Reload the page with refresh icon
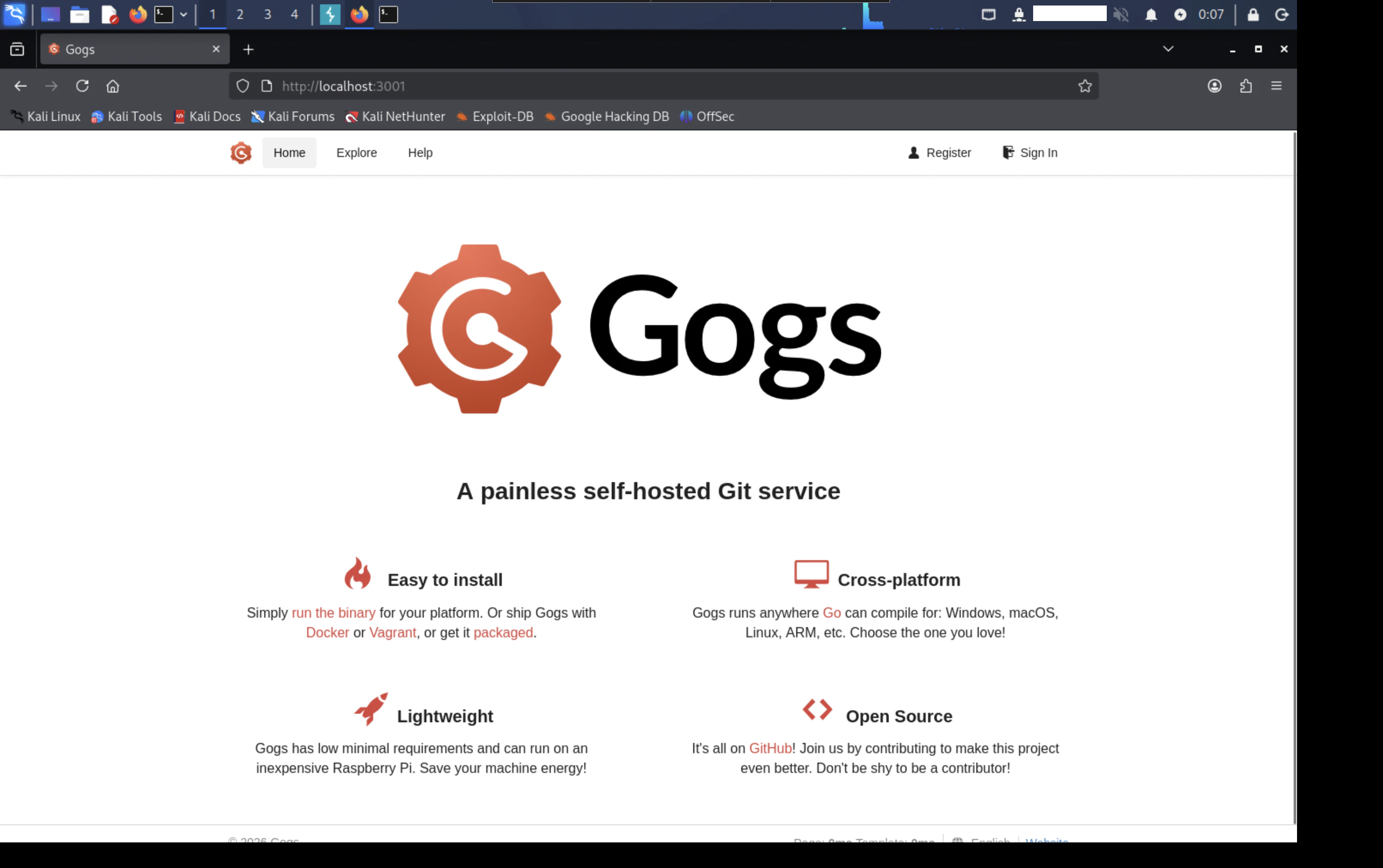 [x=82, y=86]
